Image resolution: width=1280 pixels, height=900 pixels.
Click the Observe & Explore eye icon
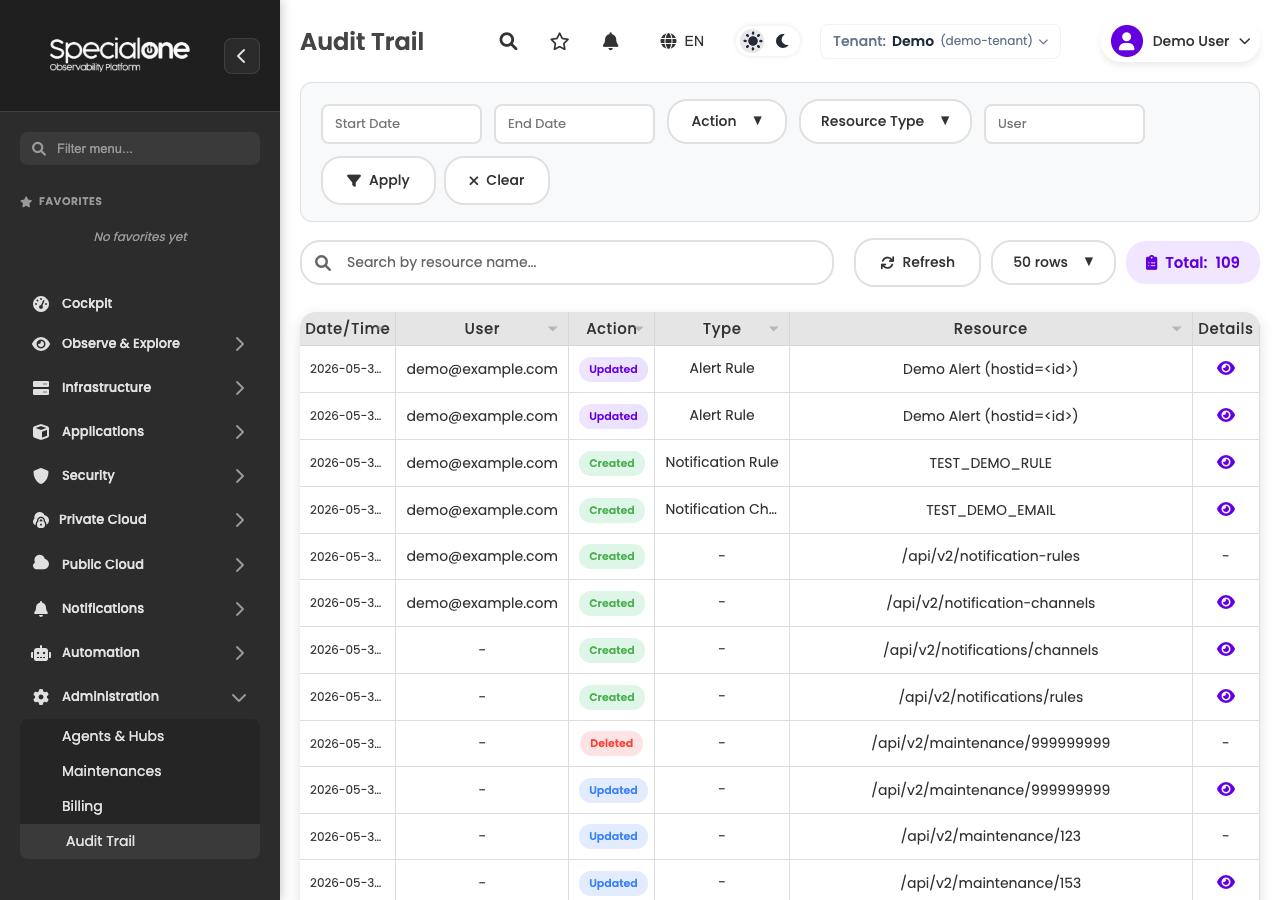point(41,343)
